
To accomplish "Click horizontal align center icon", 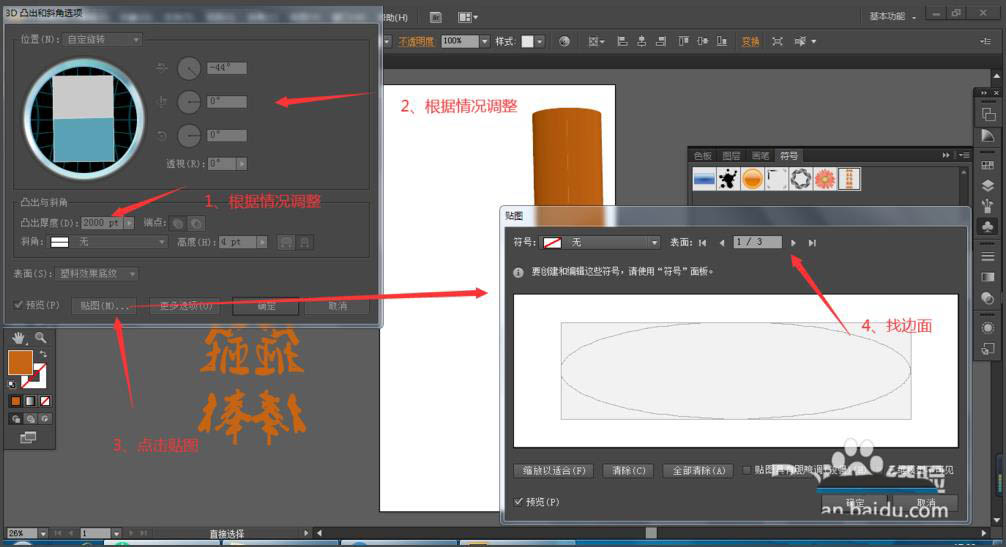I will click(x=641, y=42).
